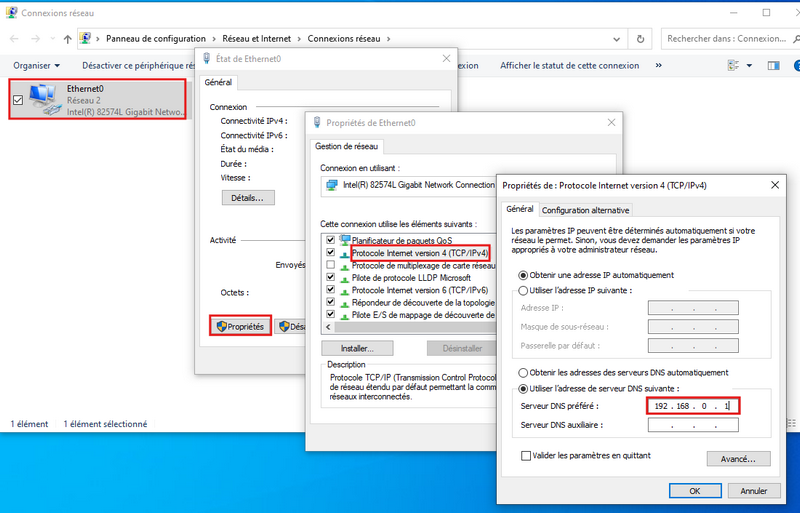Open the 'Connexion en utilisant' adapter box
Screen dimensions: 800x513
[x=410, y=185]
